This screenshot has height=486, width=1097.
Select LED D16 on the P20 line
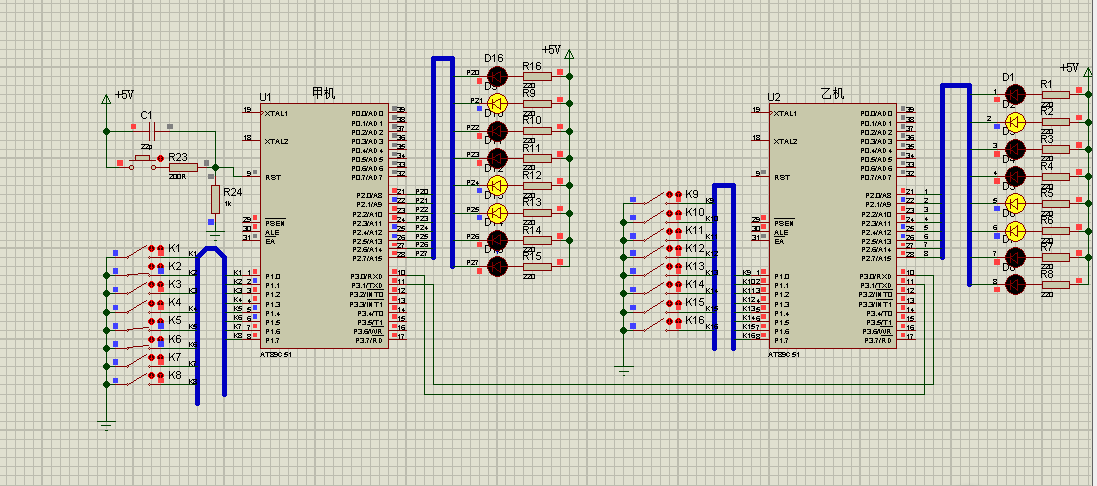(x=497, y=76)
